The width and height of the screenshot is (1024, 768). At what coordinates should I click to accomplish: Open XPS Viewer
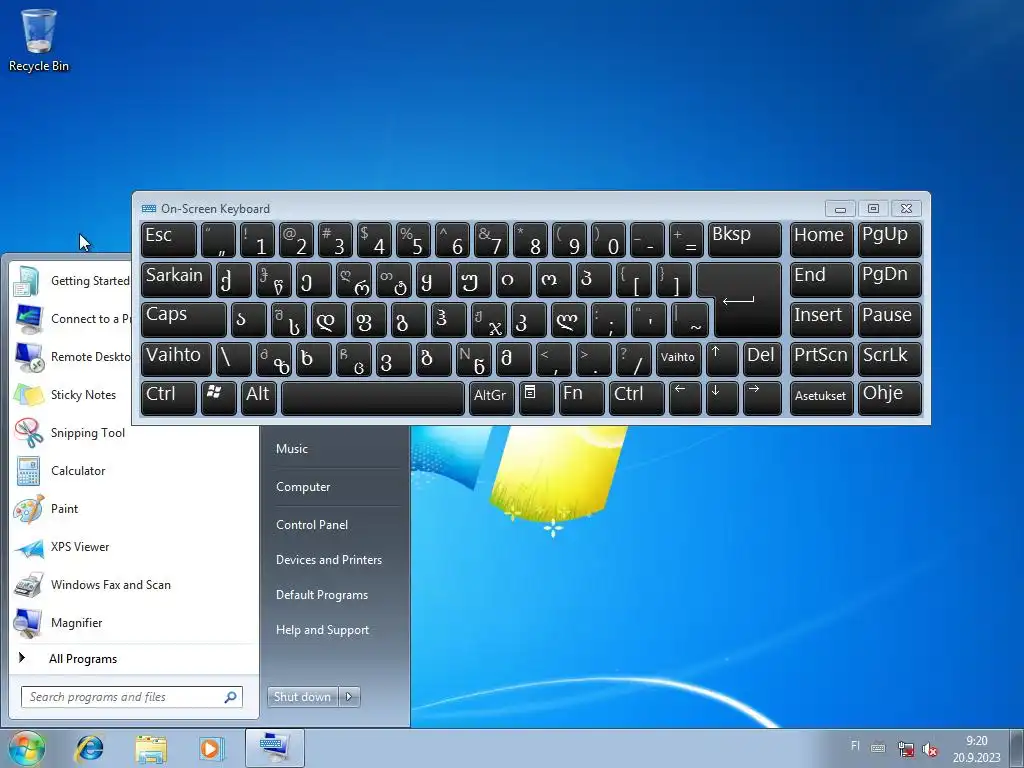pos(134,547)
